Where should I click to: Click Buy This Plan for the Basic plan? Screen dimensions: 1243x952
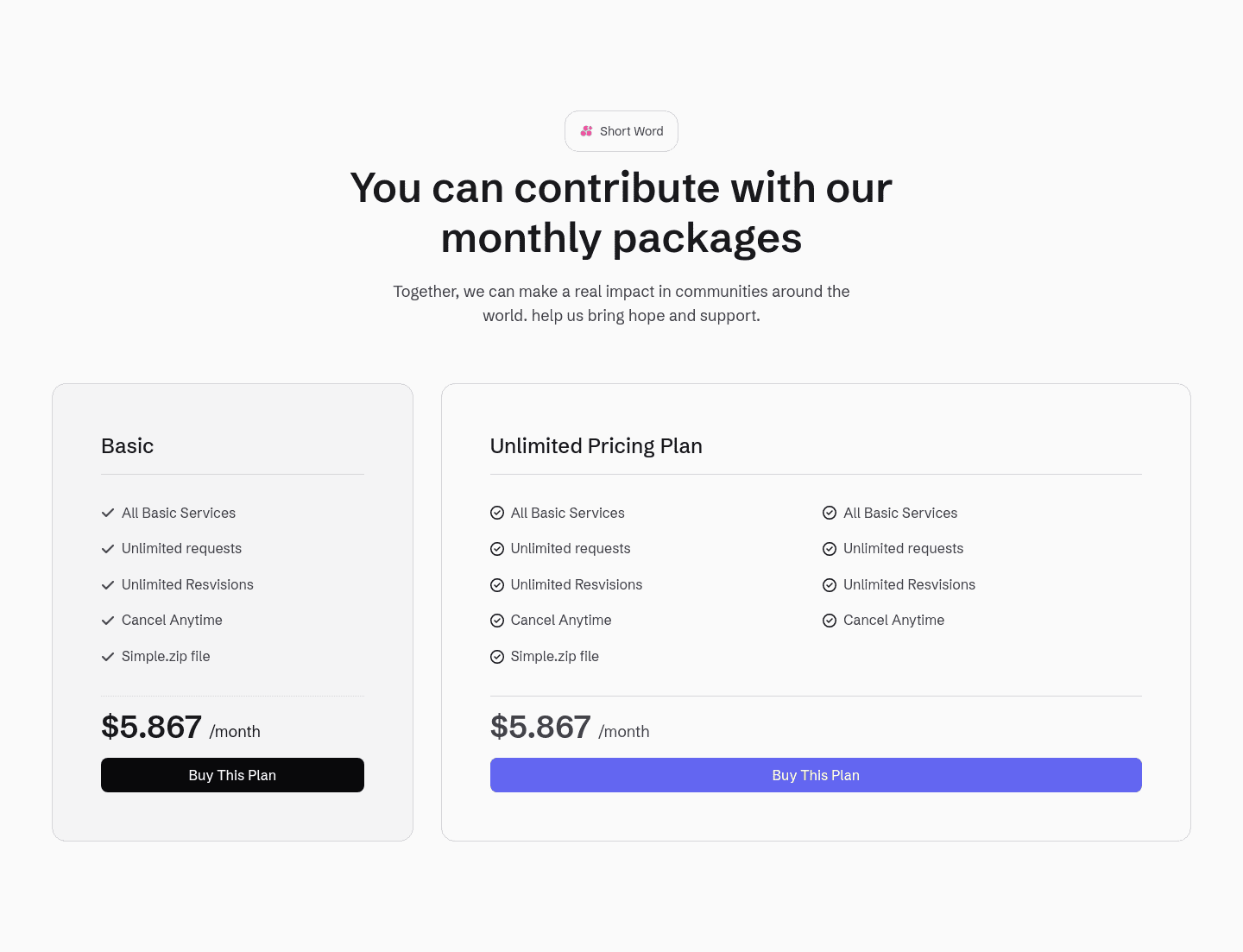[x=232, y=775]
